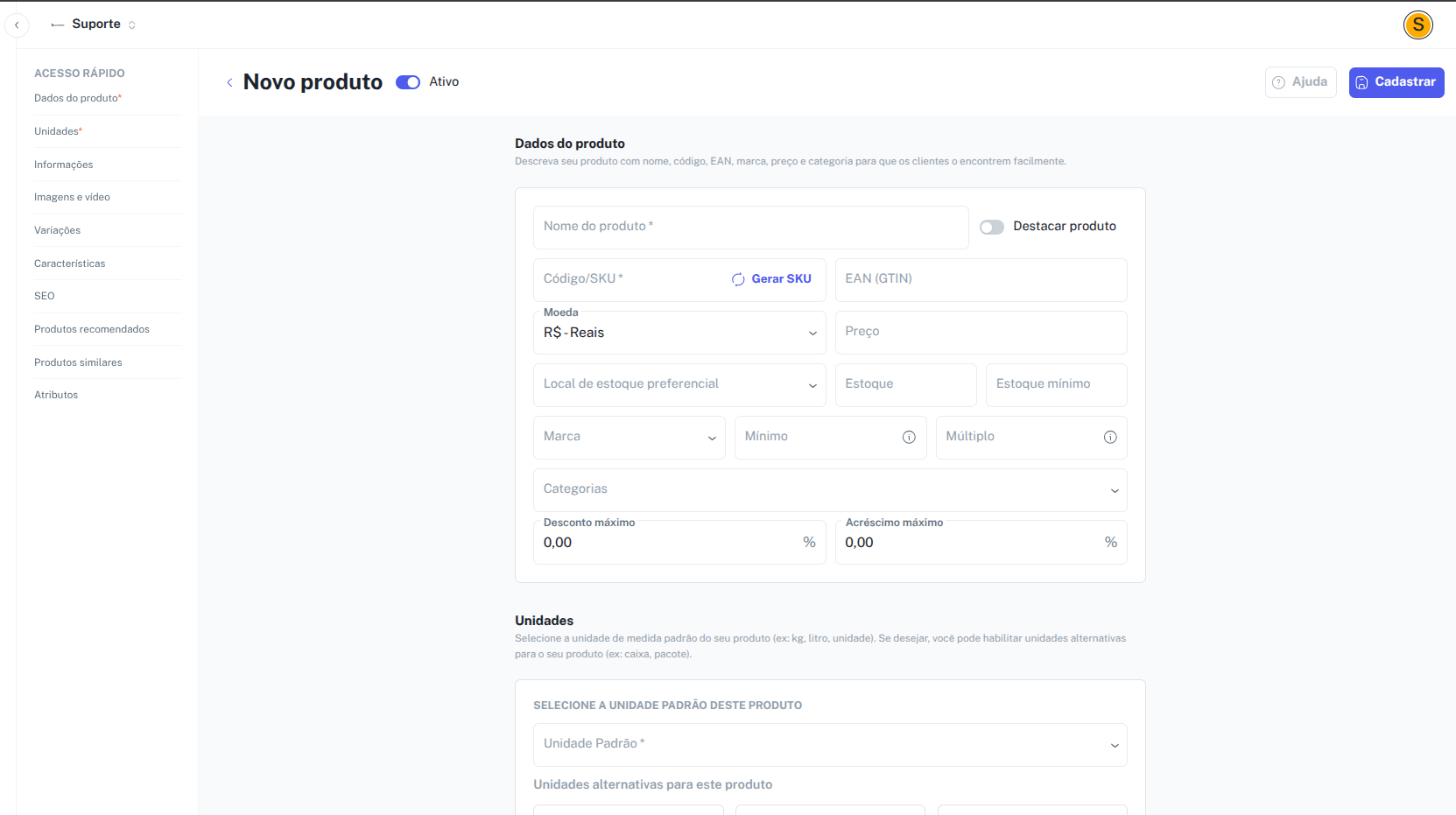Select Produtos recomendados sidebar item
Screen dimensions: 1456x815
92,329
